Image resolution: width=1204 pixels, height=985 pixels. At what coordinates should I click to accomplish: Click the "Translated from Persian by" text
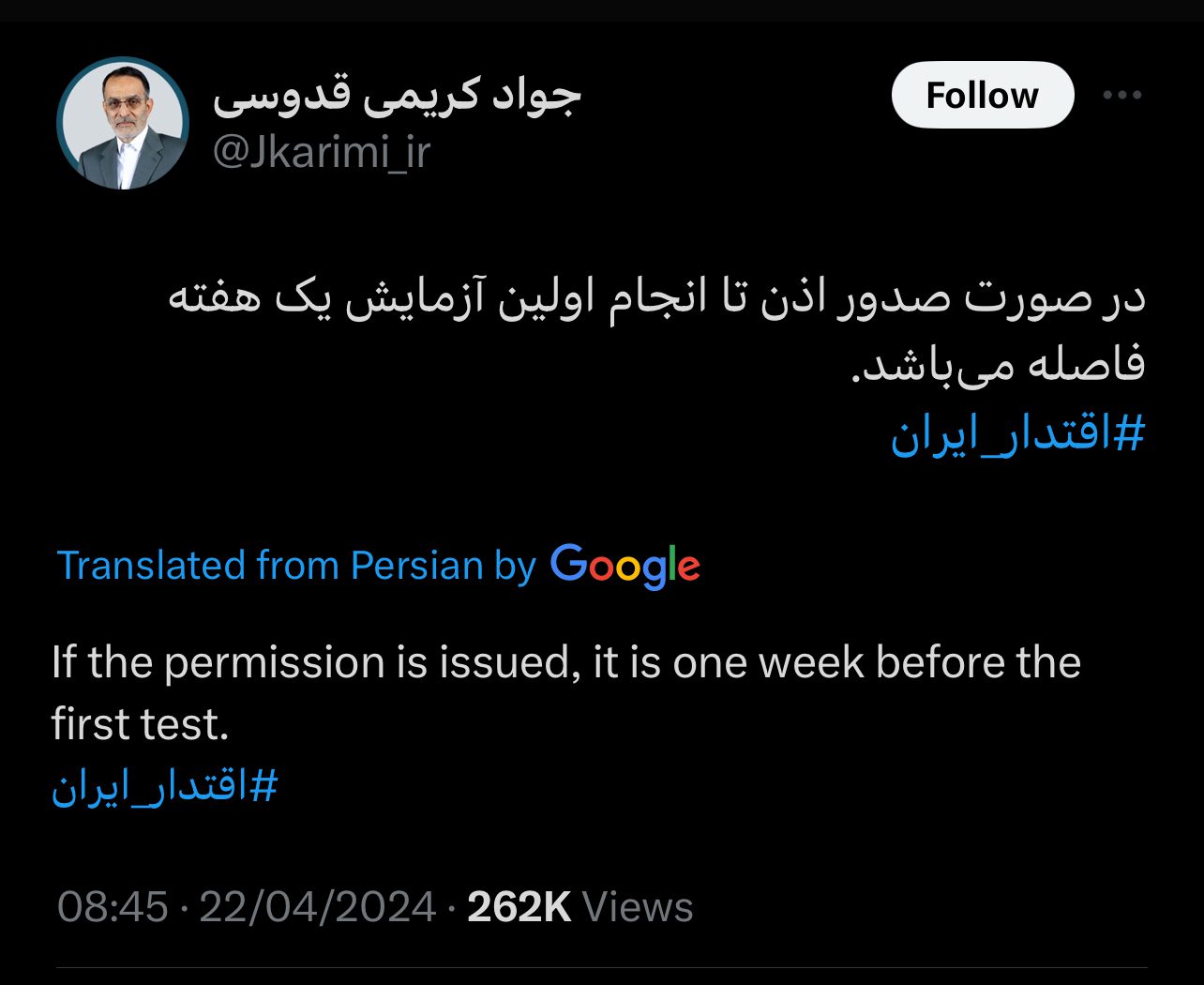click(x=296, y=566)
